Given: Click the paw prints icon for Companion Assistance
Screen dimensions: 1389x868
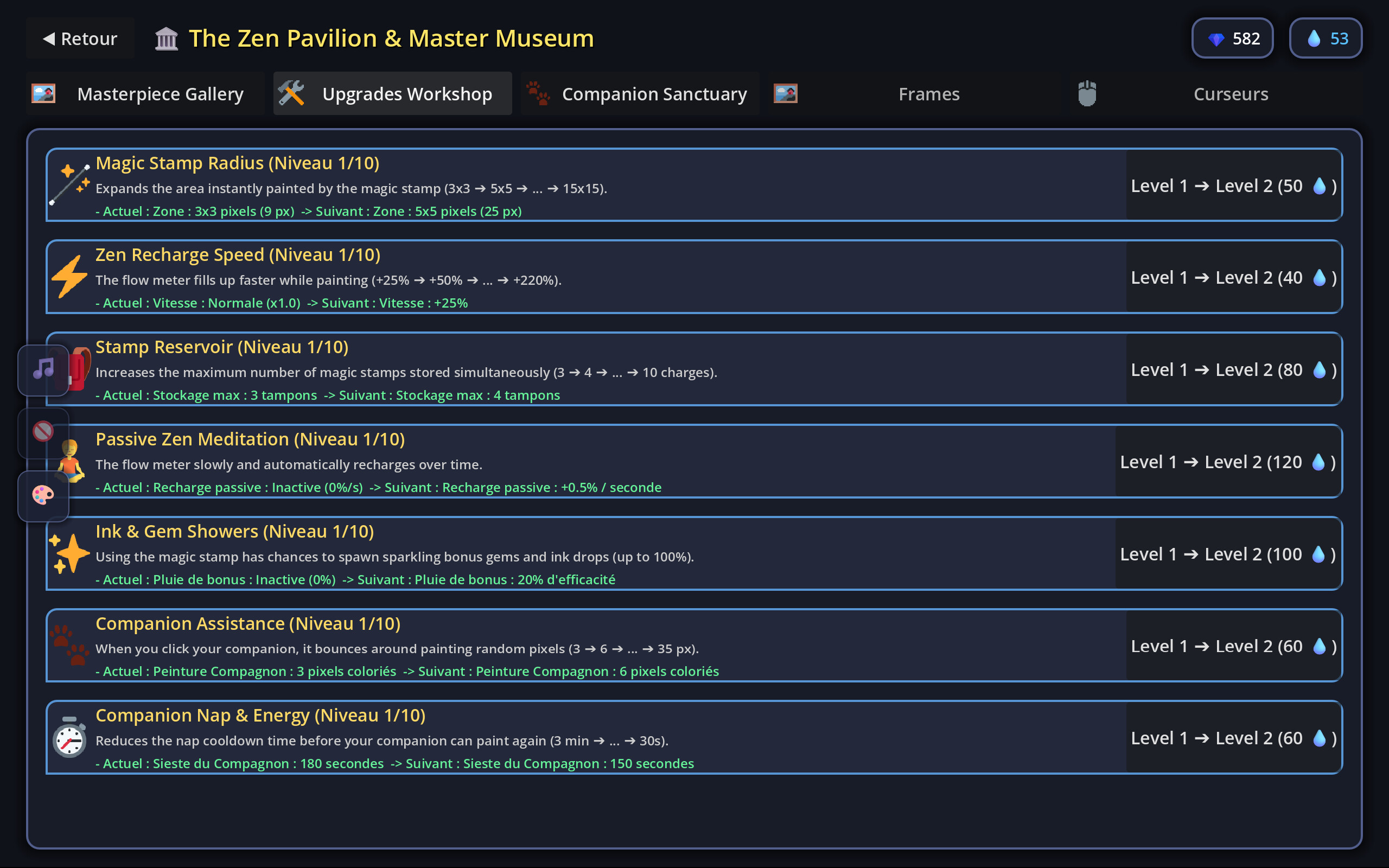Looking at the screenshot, I should point(69,645).
